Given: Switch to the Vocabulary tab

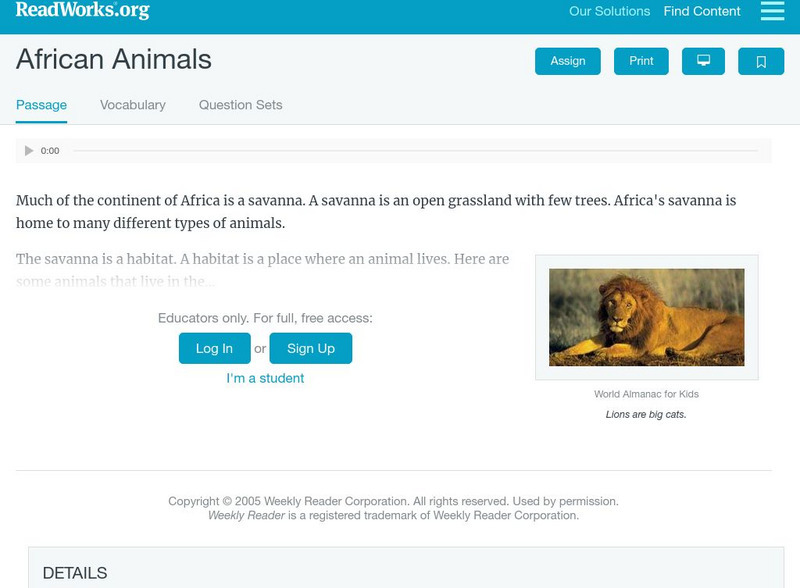Looking at the screenshot, I should click(133, 105).
